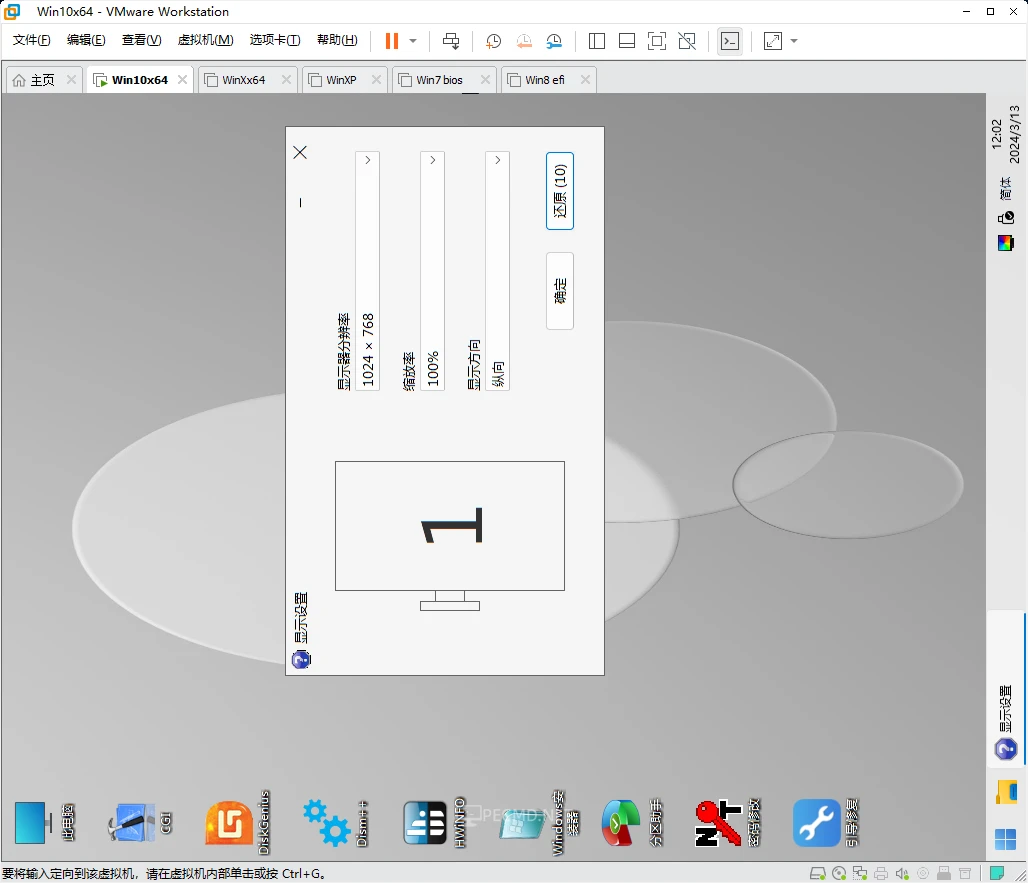
Task: Click the sound card status icon
Action: click(x=902, y=873)
